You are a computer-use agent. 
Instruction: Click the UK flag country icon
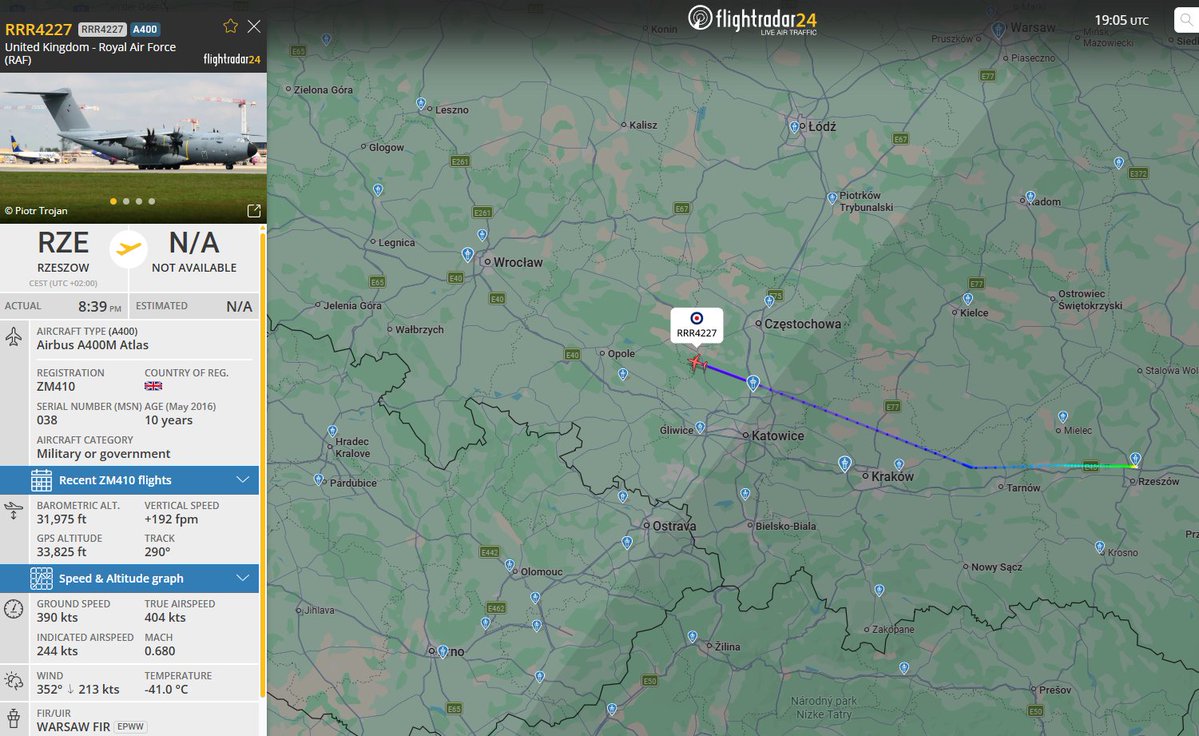pyautogui.click(x=153, y=386)
